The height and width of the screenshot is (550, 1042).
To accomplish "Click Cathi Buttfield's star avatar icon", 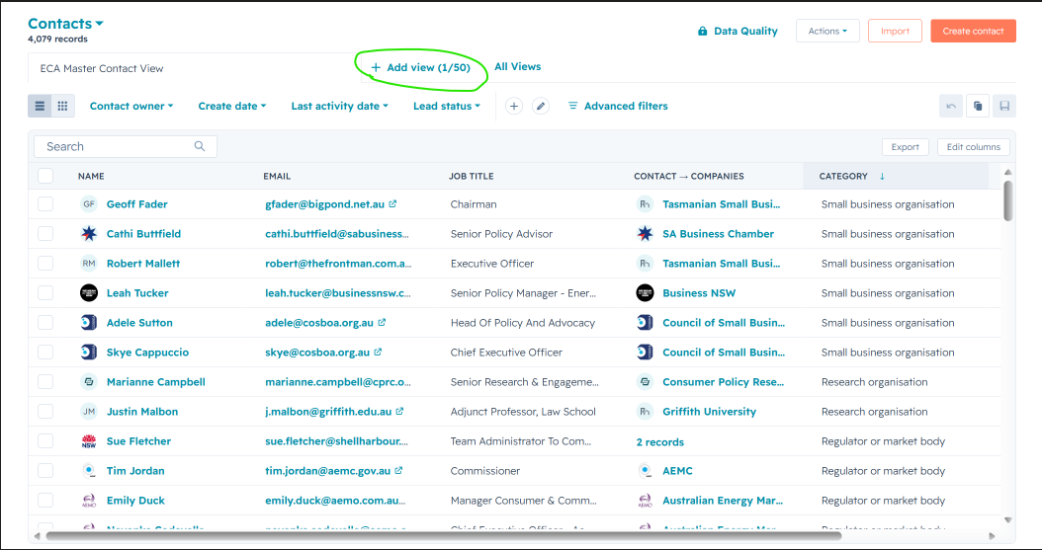I will pos(88,234).
